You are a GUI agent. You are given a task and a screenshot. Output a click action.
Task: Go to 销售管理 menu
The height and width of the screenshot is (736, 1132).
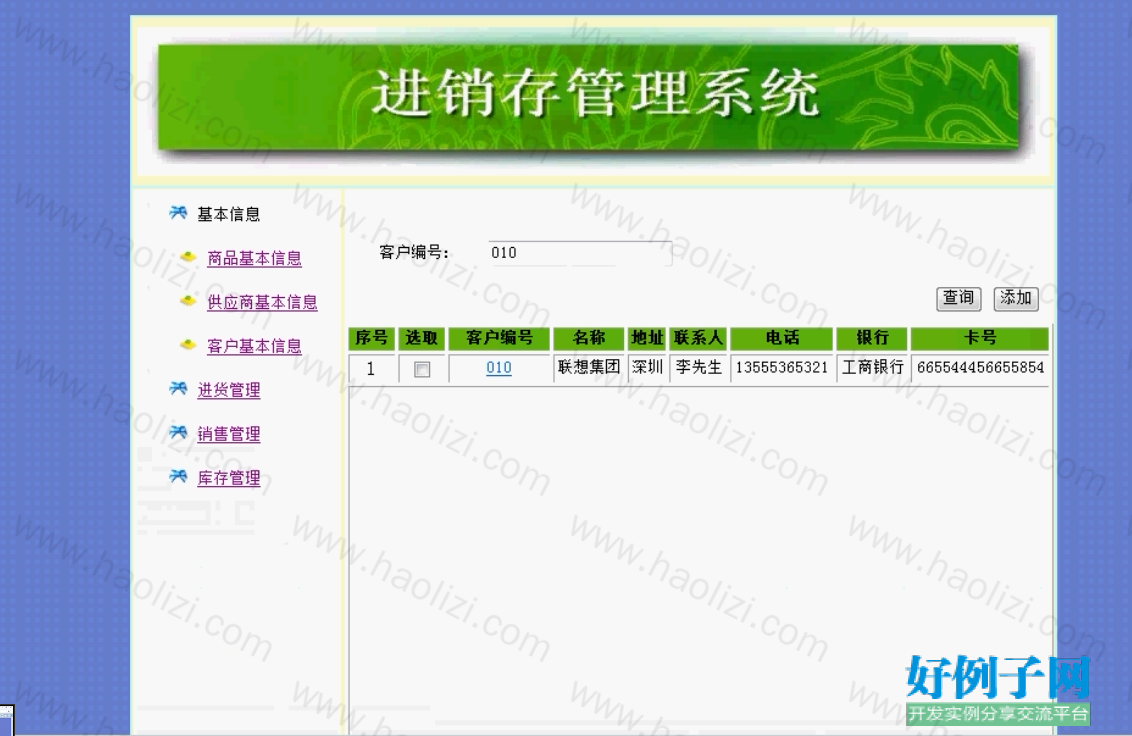(x=229, y=435)
